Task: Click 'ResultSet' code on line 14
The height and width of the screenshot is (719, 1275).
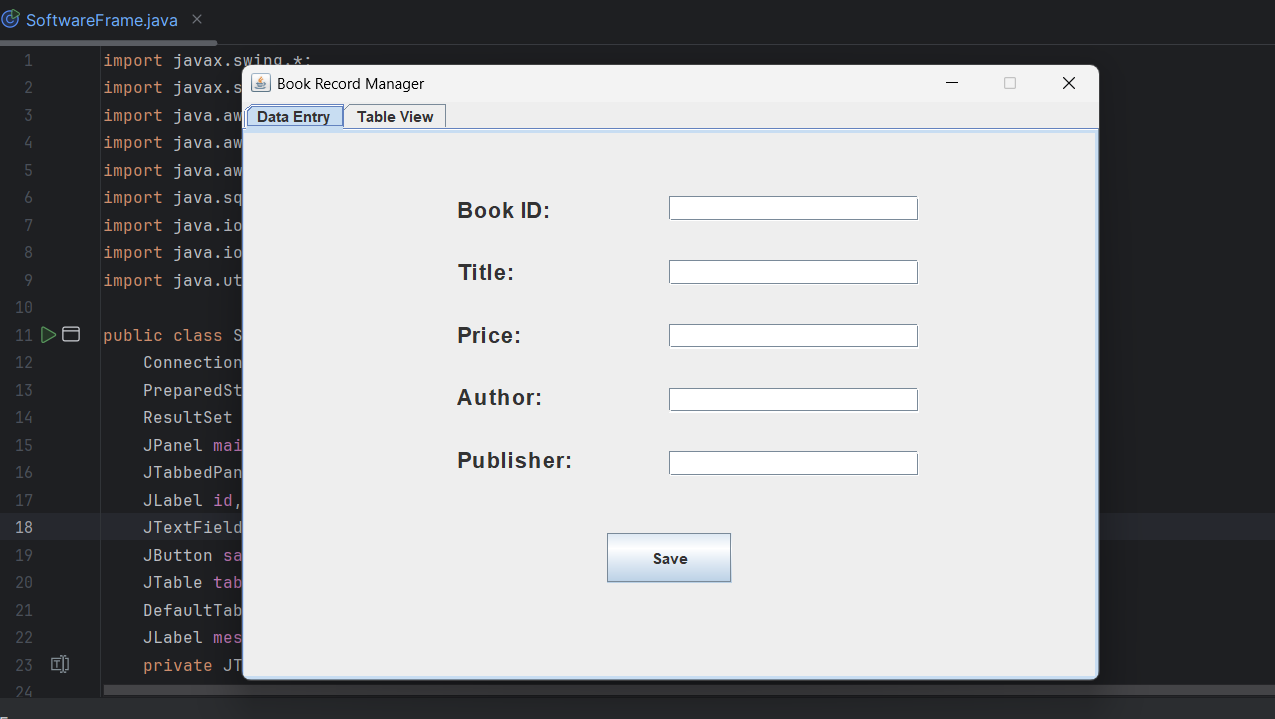Action: point(188,417)
